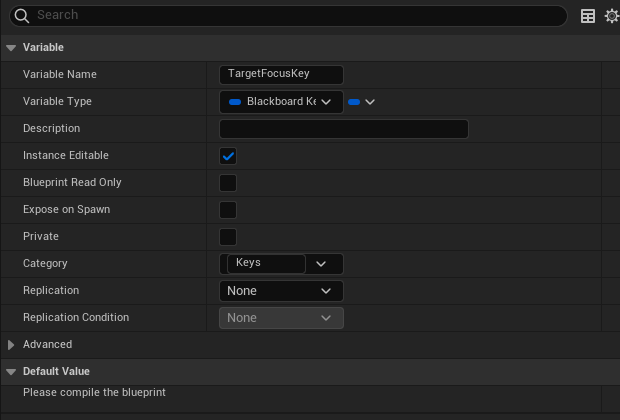Click the empty Description text field
The height and width of the screenshot is (420, 620).
[344, 129]
